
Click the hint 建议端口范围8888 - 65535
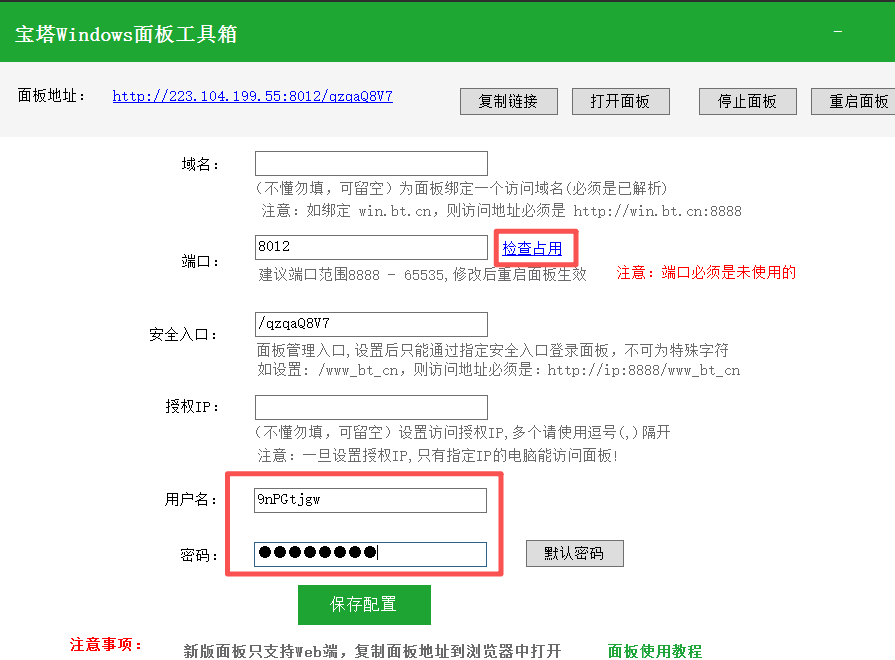[x=351, y=275]
